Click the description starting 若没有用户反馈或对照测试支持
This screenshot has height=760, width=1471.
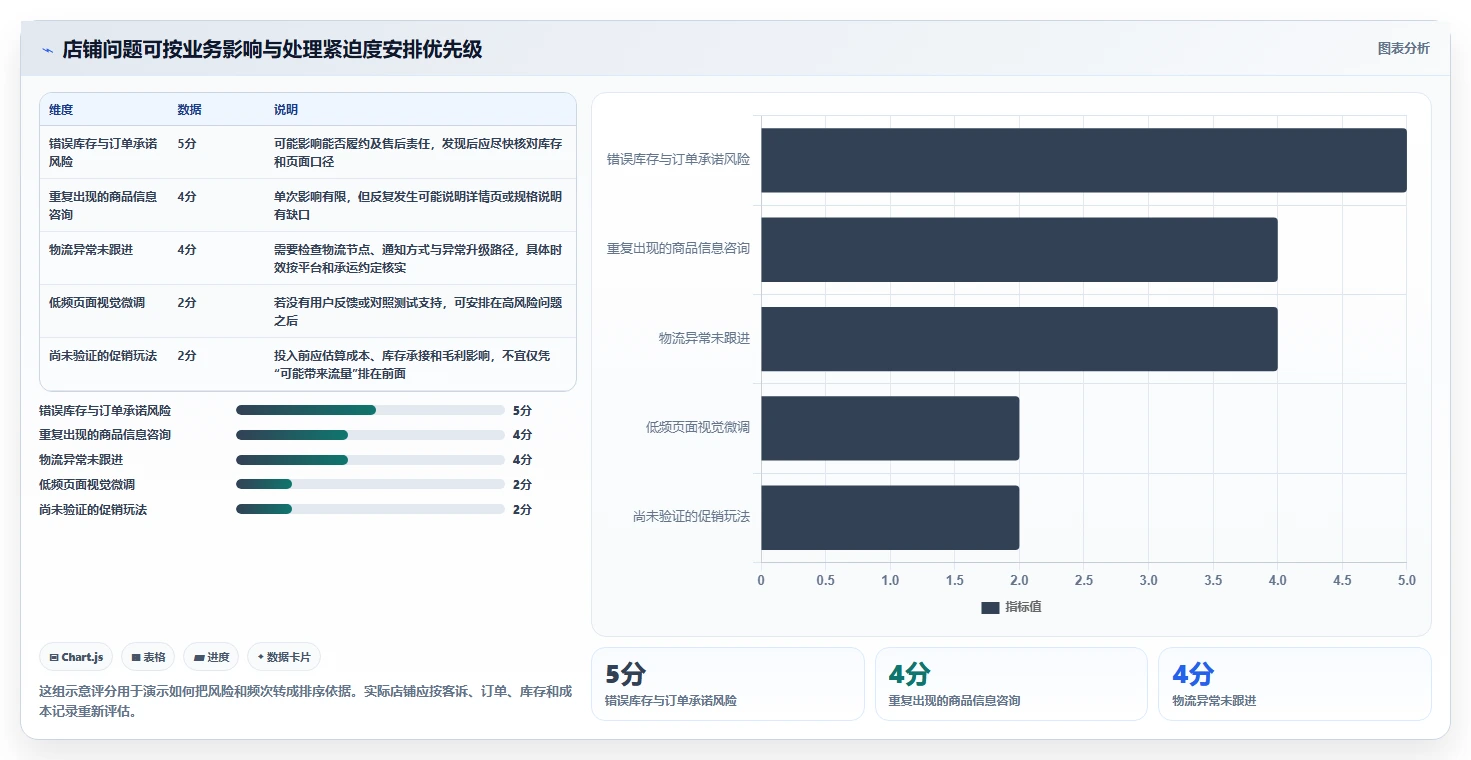(418, 311)
